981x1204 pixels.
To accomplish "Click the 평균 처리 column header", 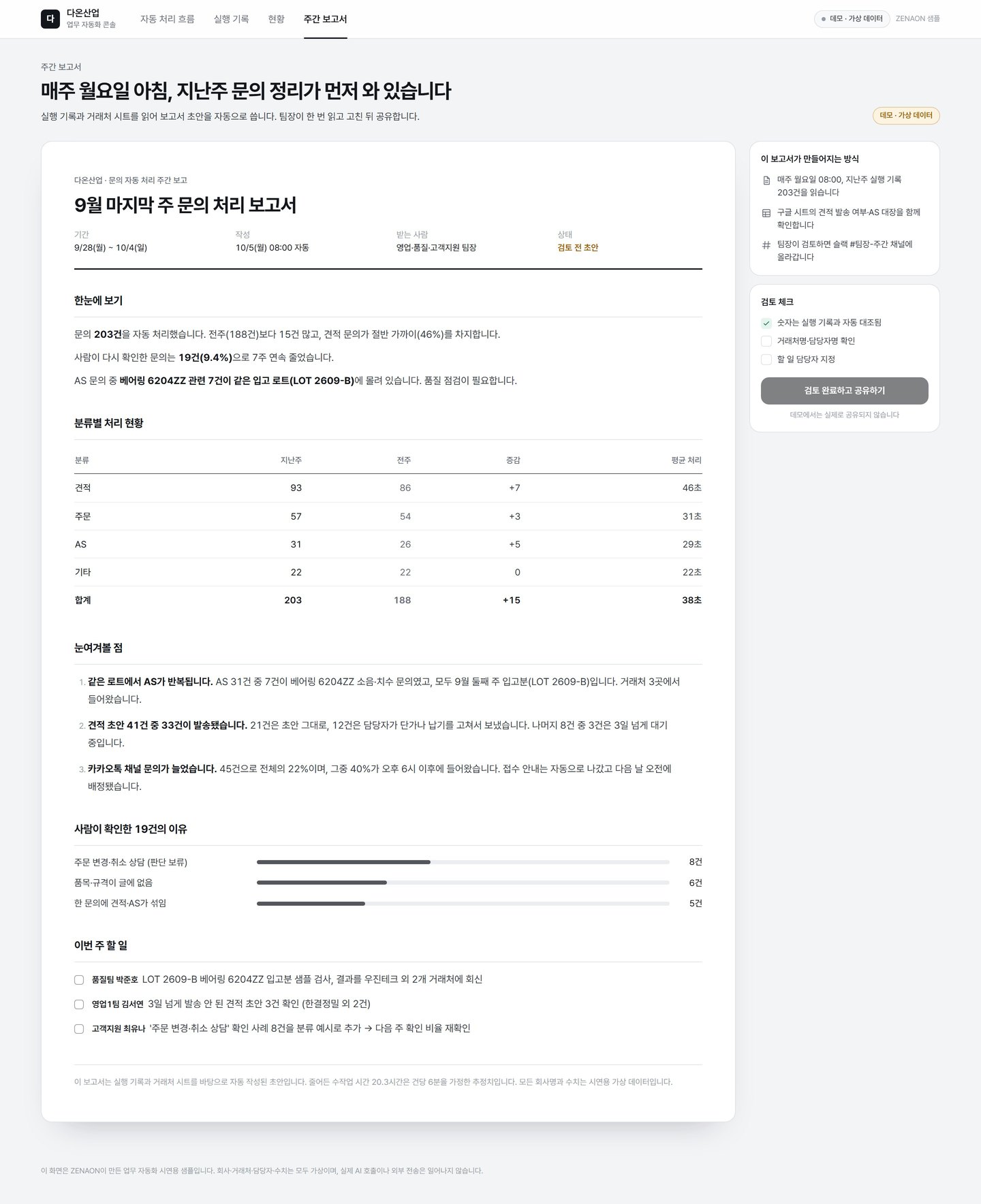I will tap(686, 460).
